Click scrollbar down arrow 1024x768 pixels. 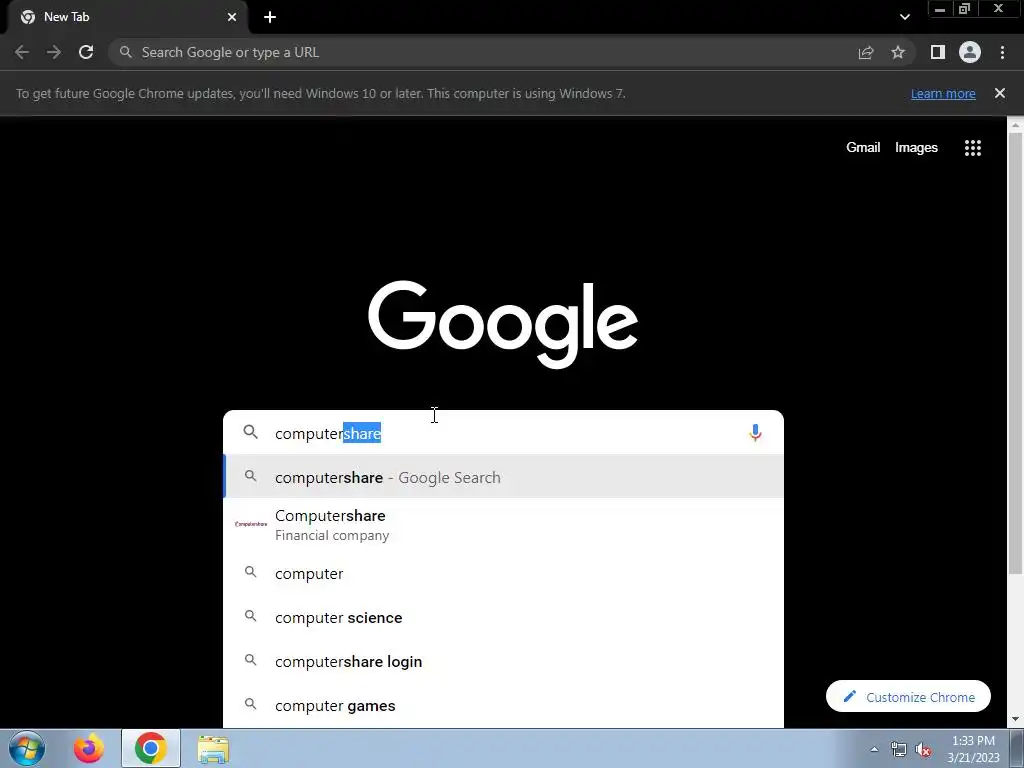click(1015, 719)
